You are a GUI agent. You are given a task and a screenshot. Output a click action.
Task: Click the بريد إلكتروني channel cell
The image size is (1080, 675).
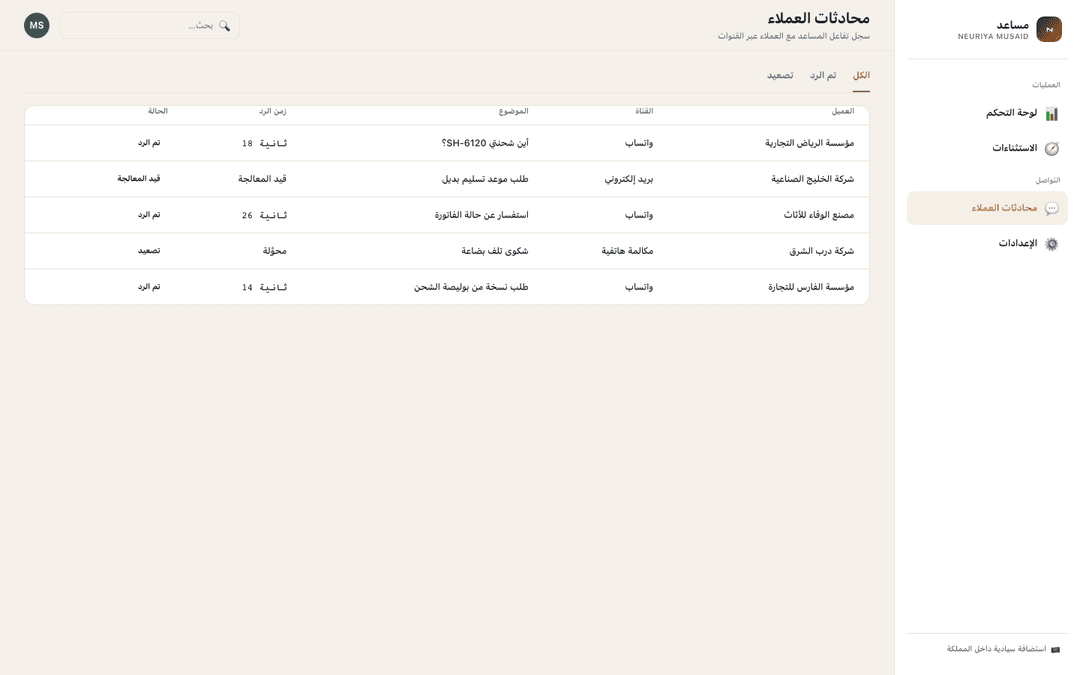(629, 179)
